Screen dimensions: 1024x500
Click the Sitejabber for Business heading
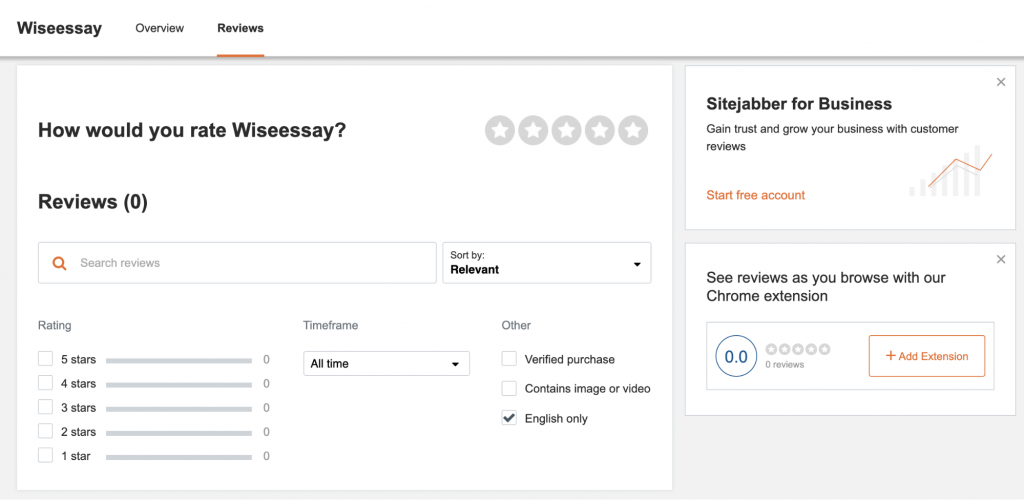799,104
